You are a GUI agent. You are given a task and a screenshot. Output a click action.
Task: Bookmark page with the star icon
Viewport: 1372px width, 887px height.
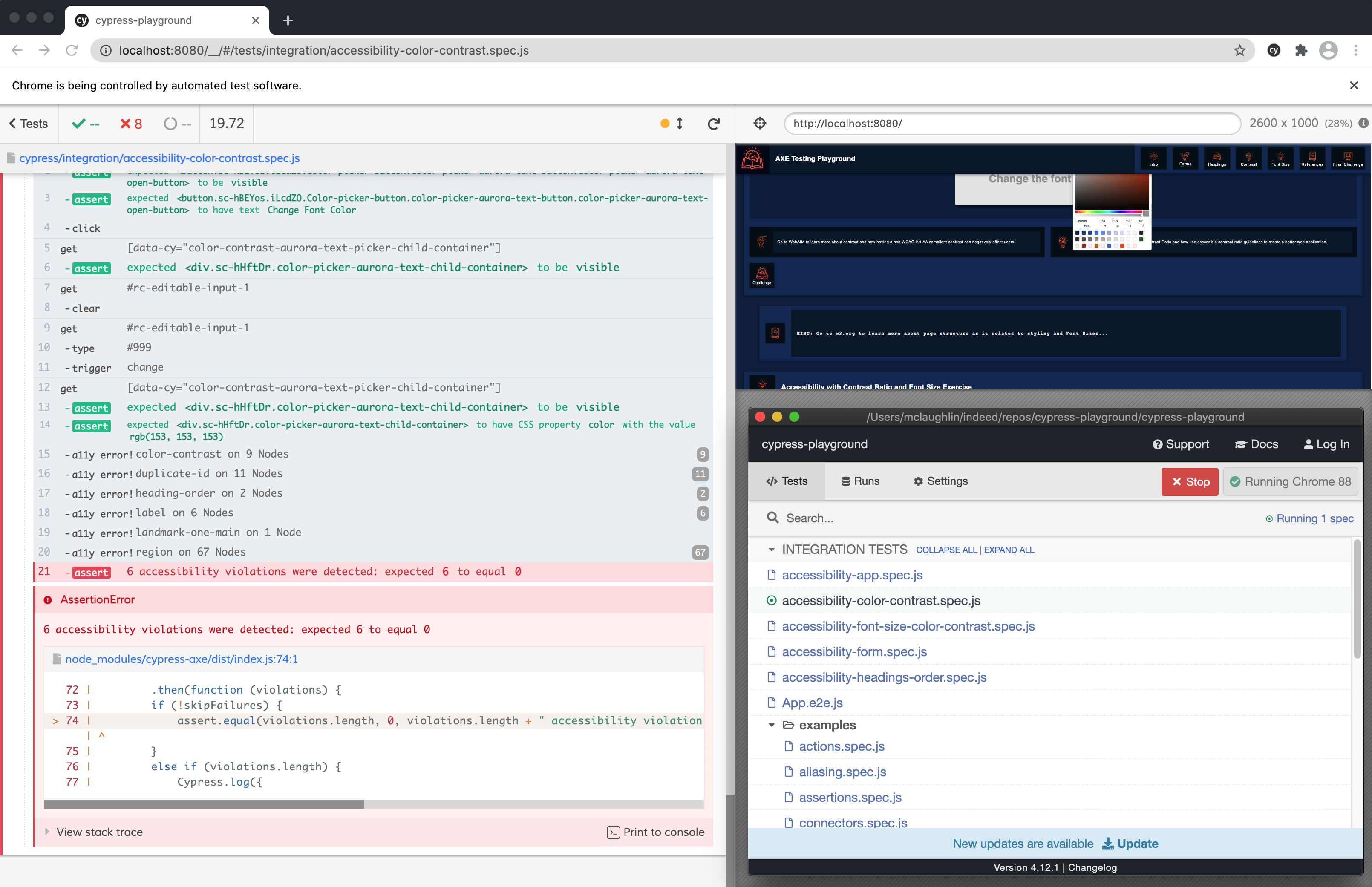coord(1239,51)
